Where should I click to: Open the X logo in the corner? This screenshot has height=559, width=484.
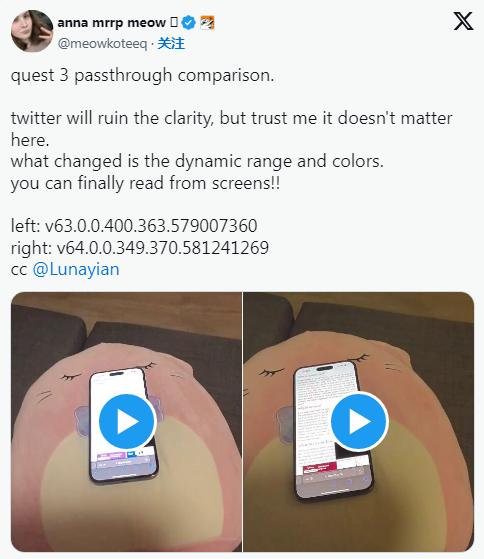click(463, 21)
